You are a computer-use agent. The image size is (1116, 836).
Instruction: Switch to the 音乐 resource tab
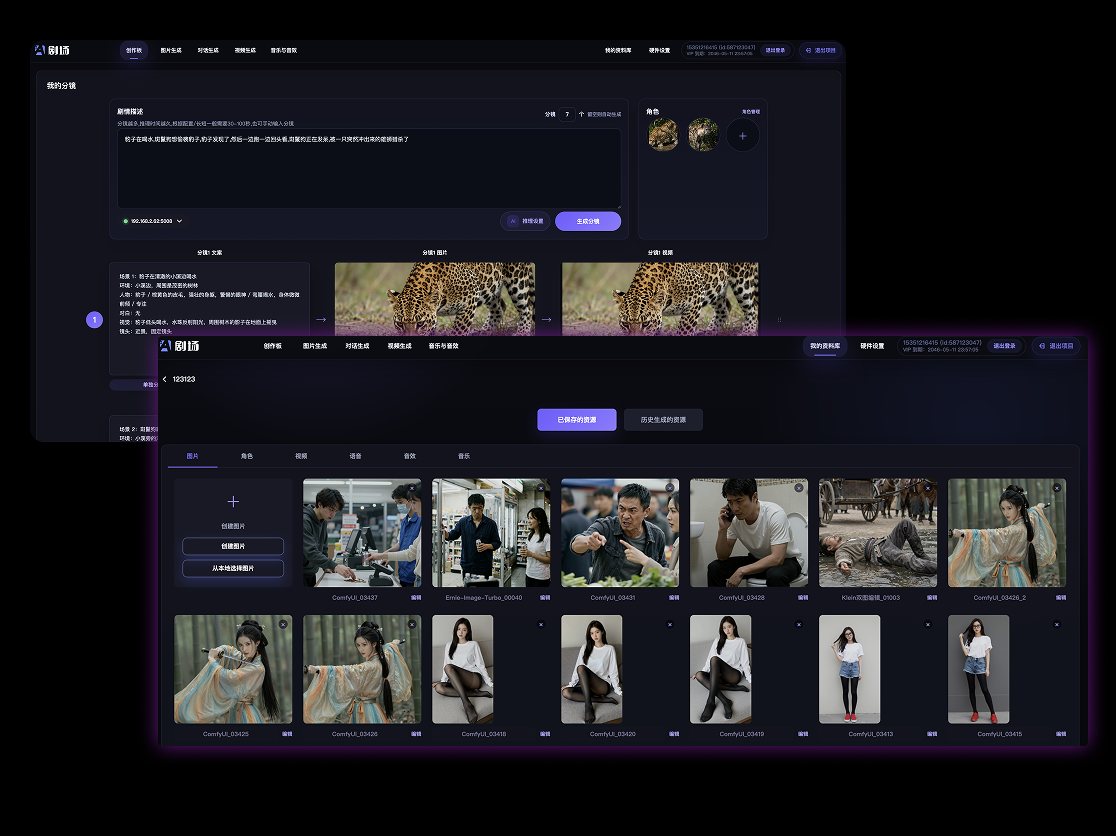464,456
